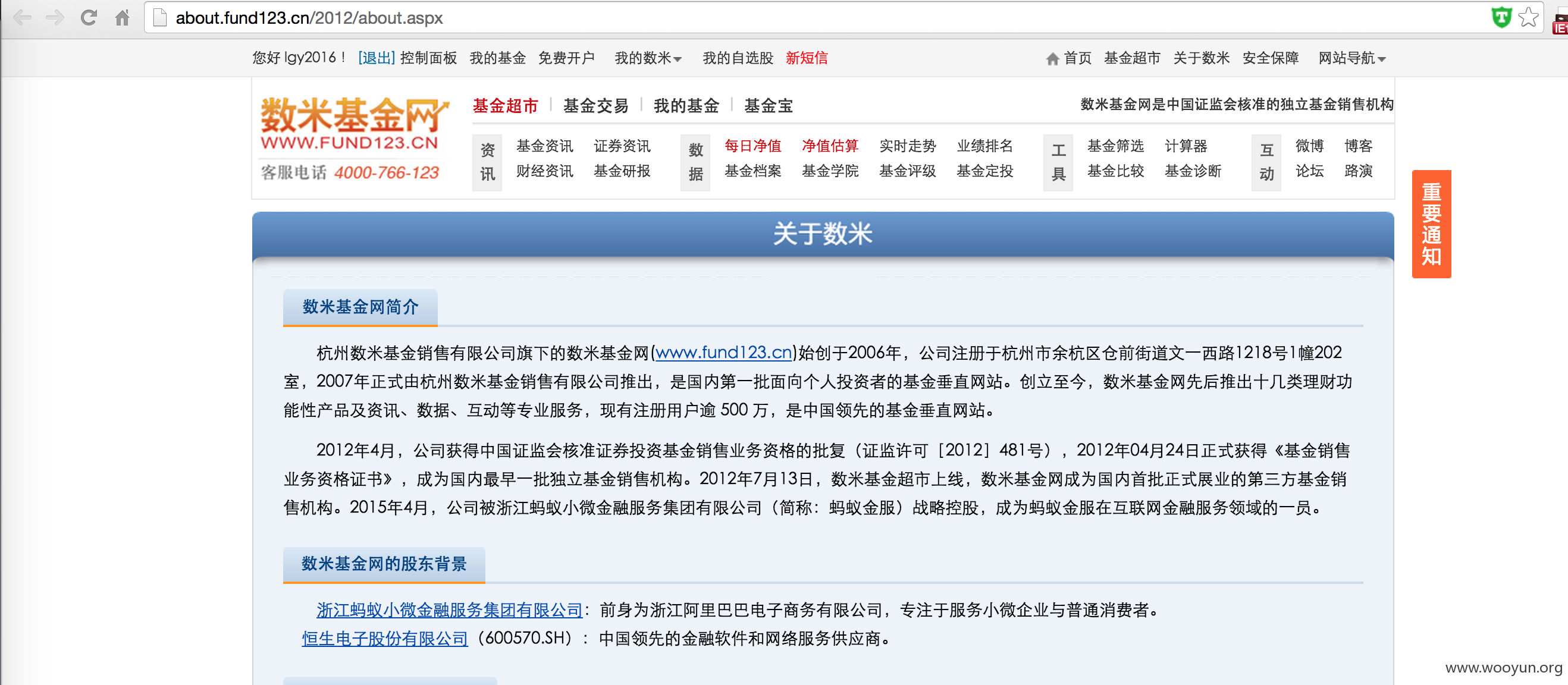
Task: Click the 数米基金网 logo
Action: (x=354, y=123)
